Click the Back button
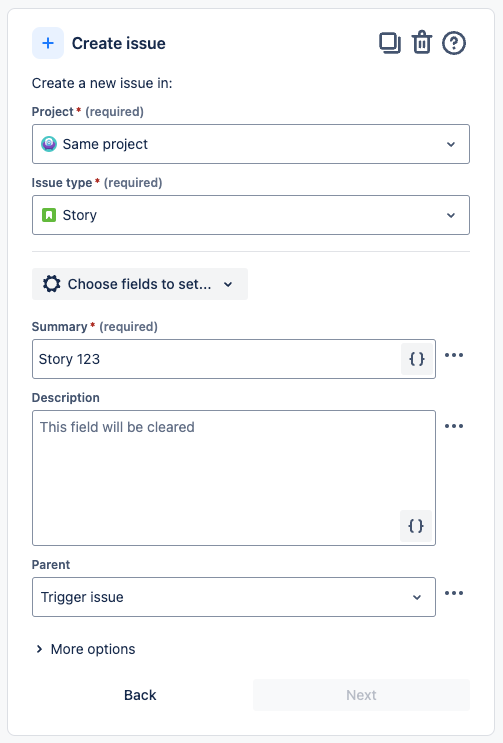503x743 pixels. (x=140, y=695)
